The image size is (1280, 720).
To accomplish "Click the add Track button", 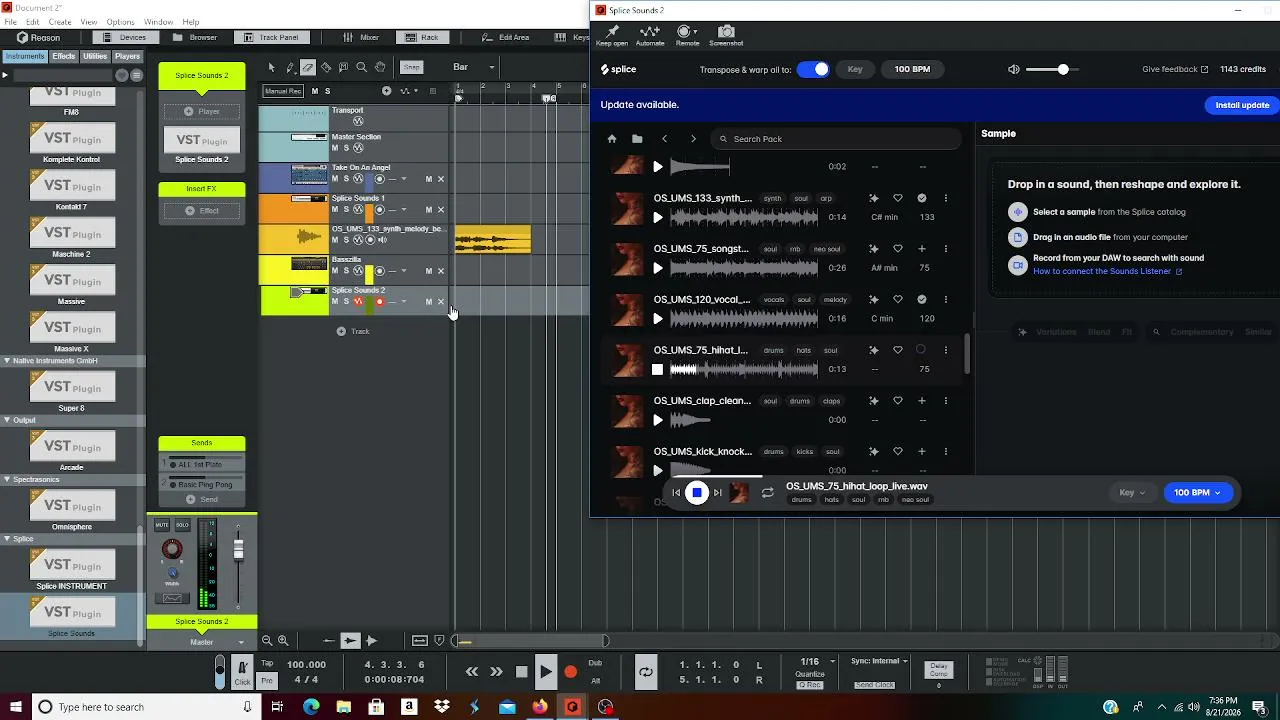I will point(353,331).
